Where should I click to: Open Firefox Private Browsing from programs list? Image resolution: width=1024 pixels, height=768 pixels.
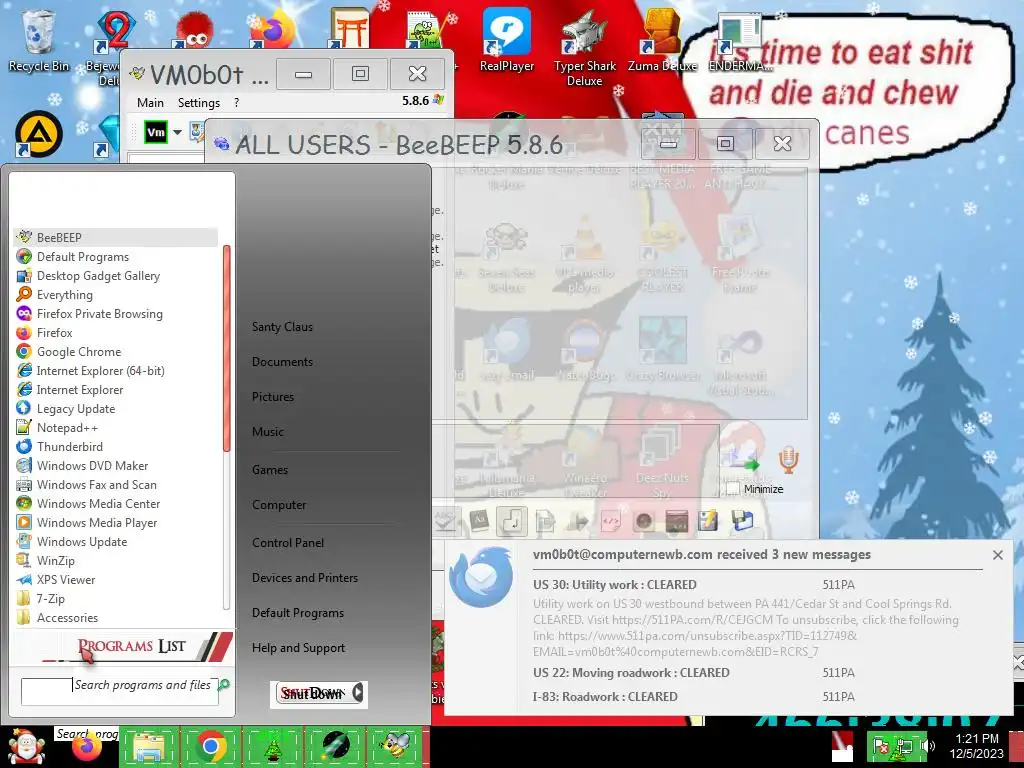[x=116, y=313]
